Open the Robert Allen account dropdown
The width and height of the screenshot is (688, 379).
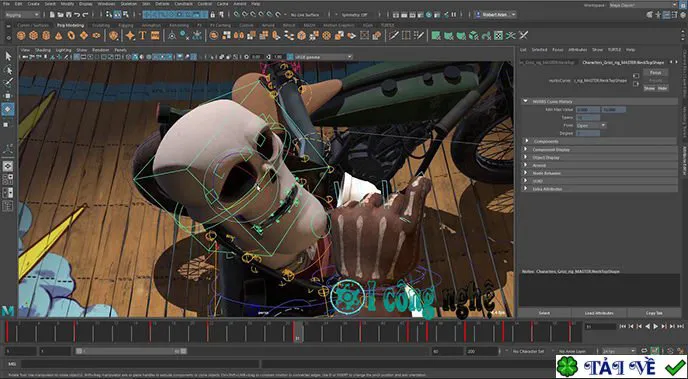(495, 15)
